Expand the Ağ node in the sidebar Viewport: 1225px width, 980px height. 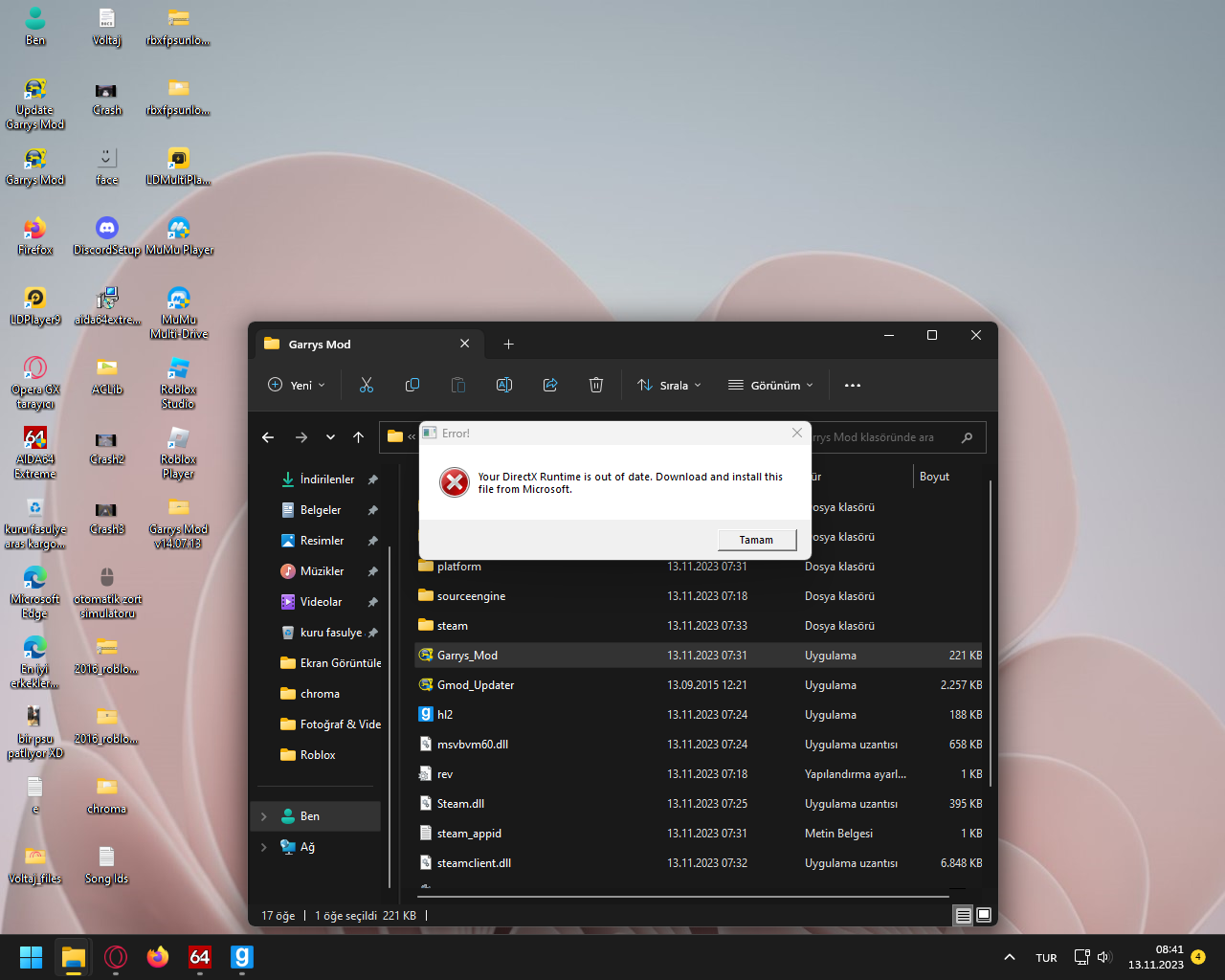pos(264,847)
